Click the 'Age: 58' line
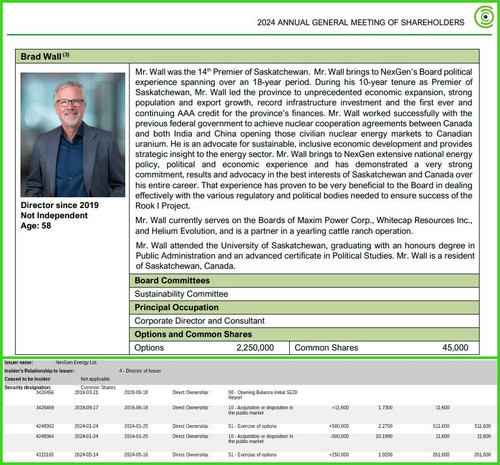The image size is (500, 465). (x=36, y=226)
